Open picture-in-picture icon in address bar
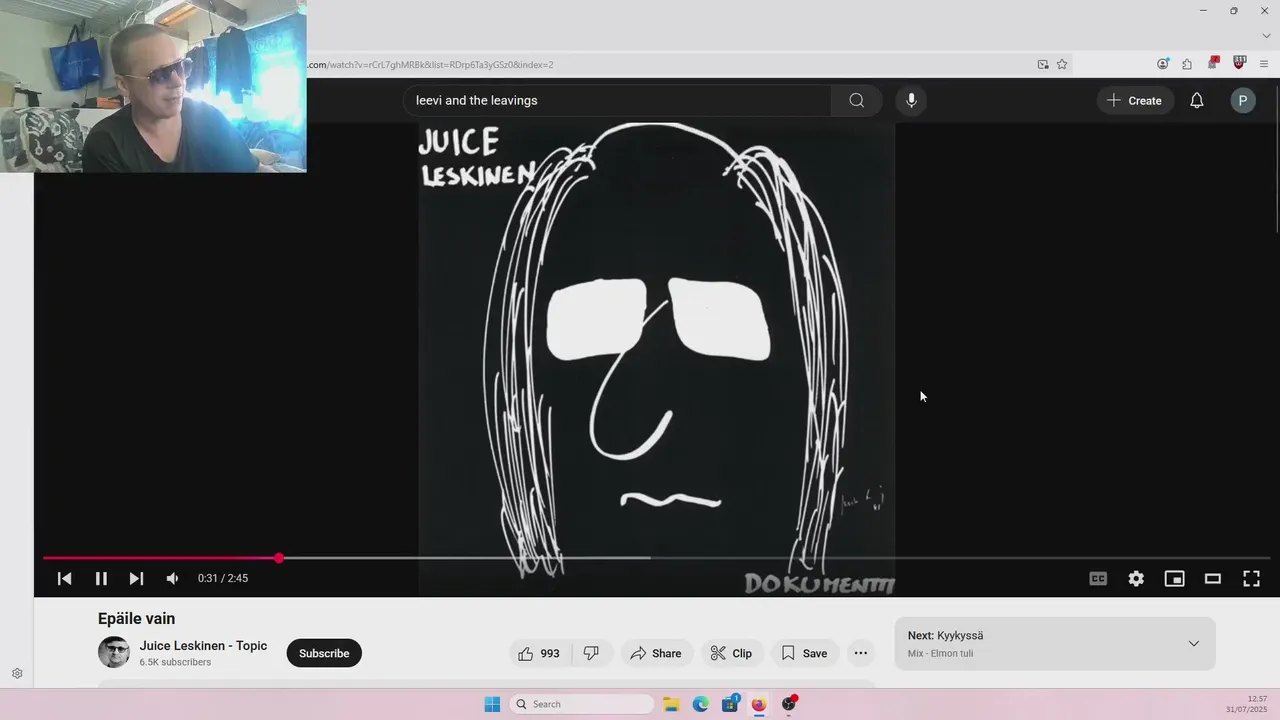1280x720 pixels. tap(1043, 64)
